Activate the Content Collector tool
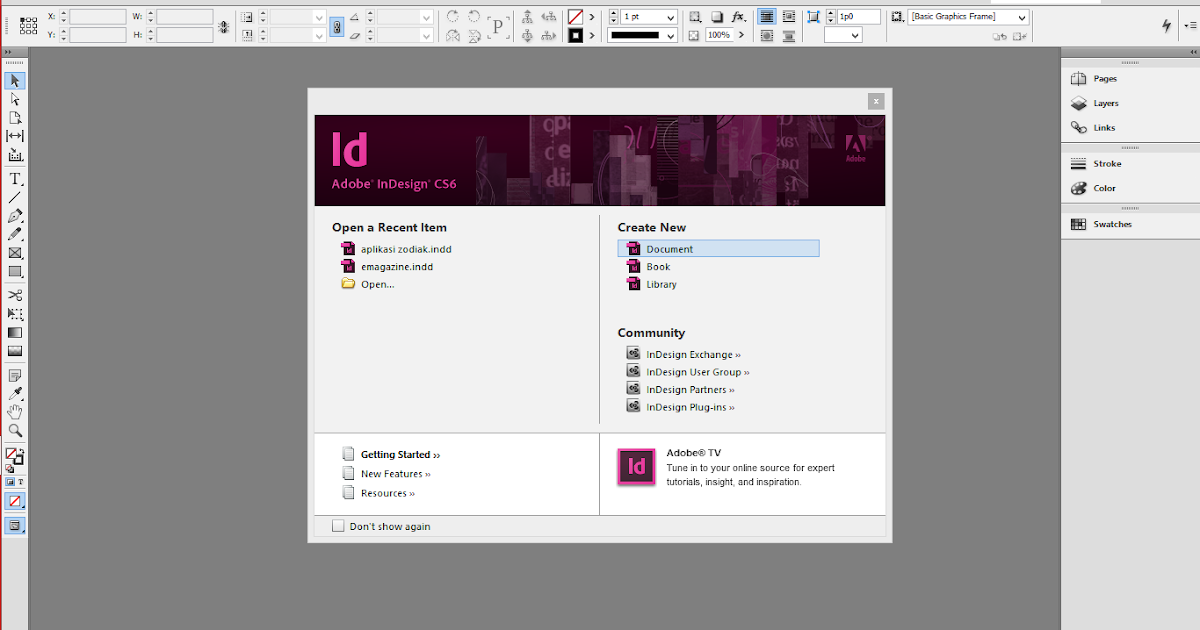The width and height of the screenshot is (1200, 630). [15, 155]
